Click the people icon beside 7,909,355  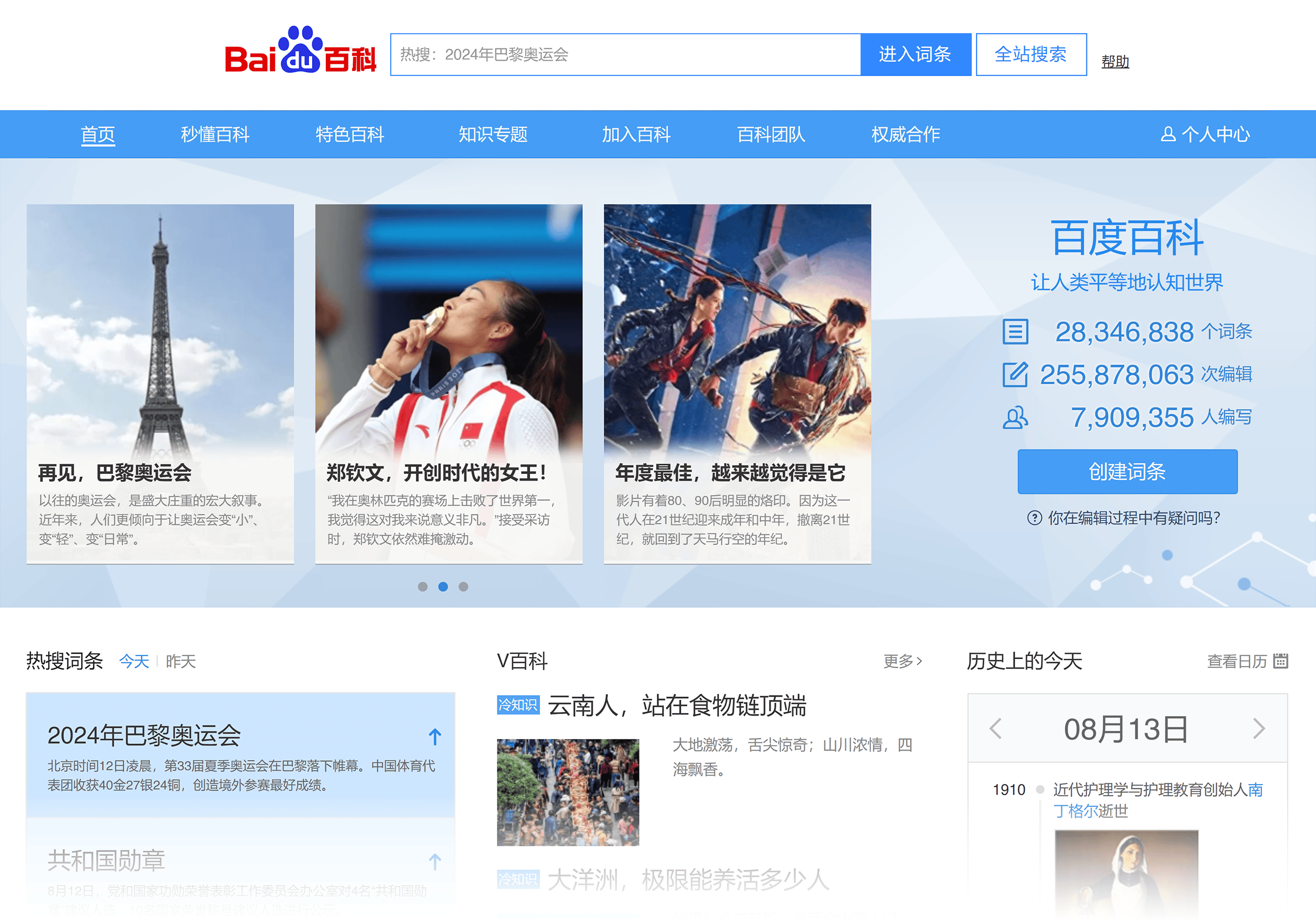tap(1015, 418)
